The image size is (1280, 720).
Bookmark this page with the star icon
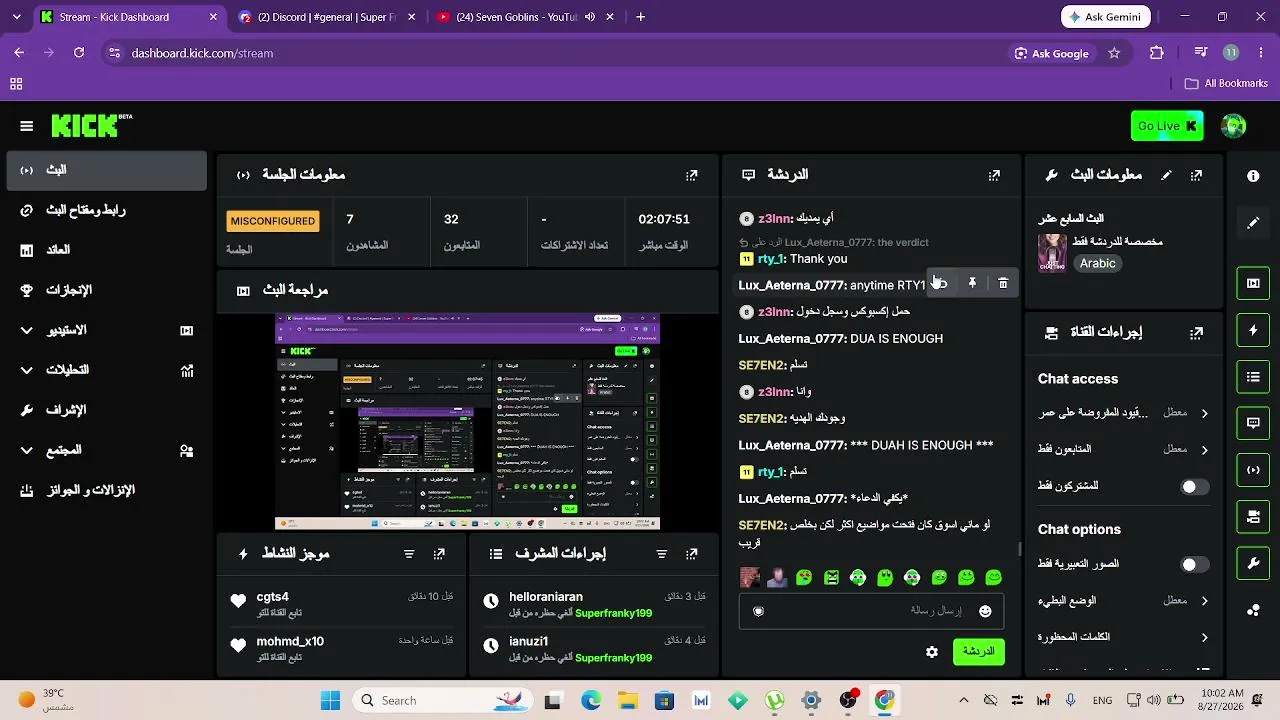(x=1114, y=53)
